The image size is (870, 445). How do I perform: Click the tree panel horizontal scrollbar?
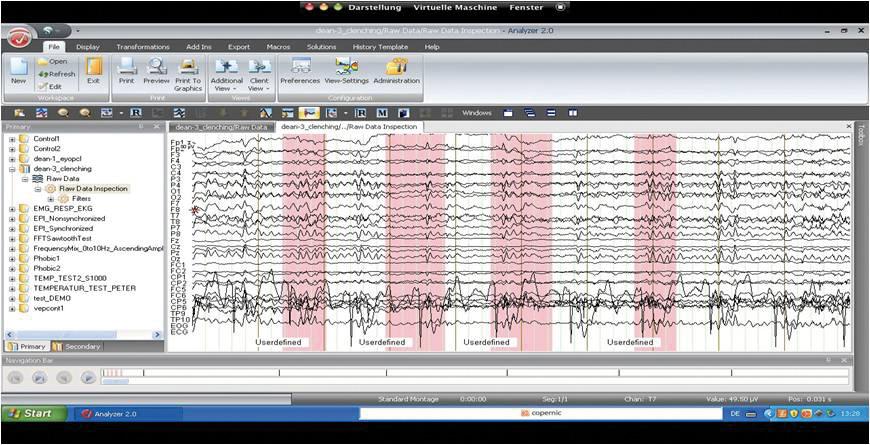(x=83, y=335)
